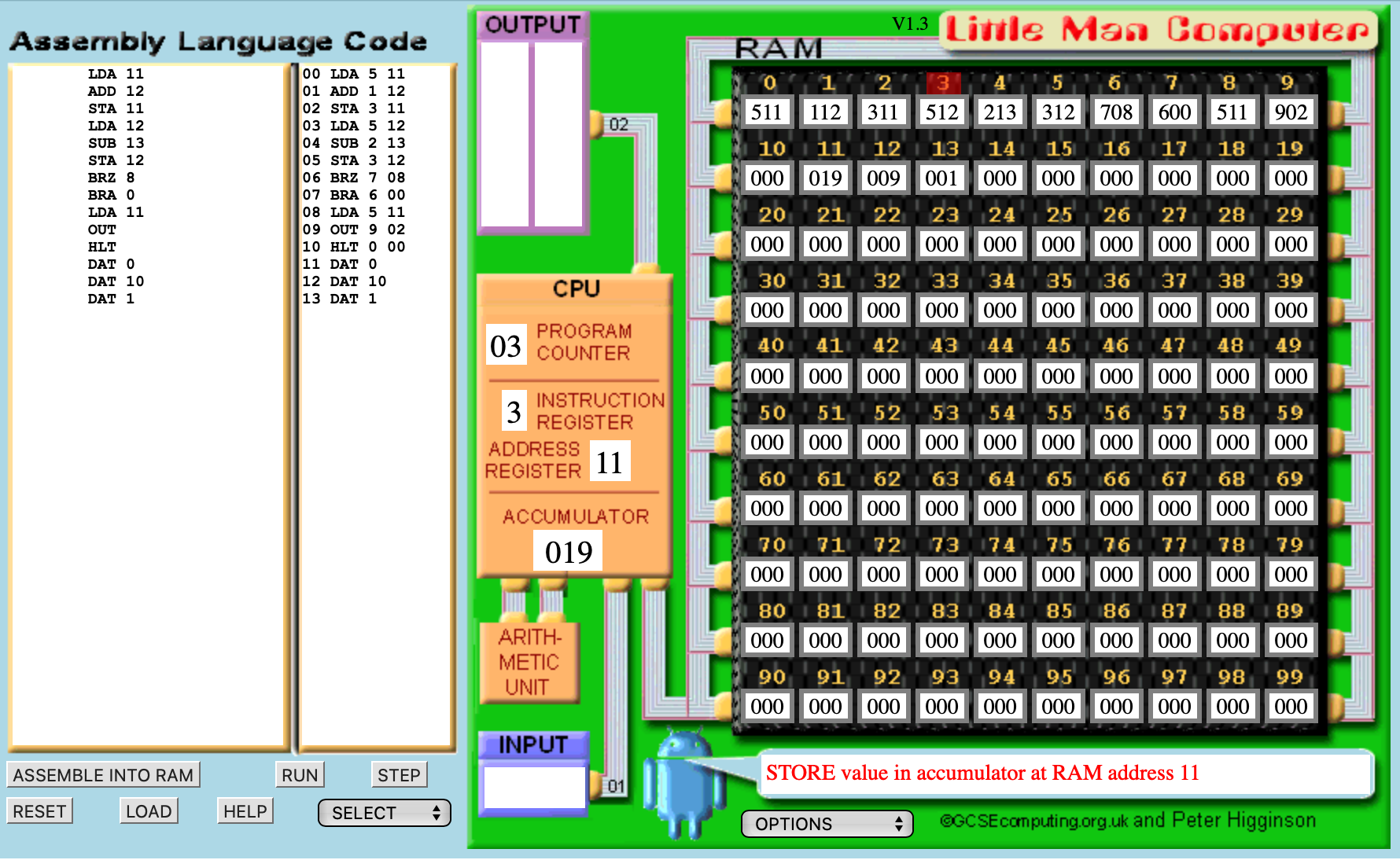Image resolution: width=1400 pixels, height=860 pixels.
Task: Click the 02 output bus label
Action: pyautogui.click(x=619, y=124)
